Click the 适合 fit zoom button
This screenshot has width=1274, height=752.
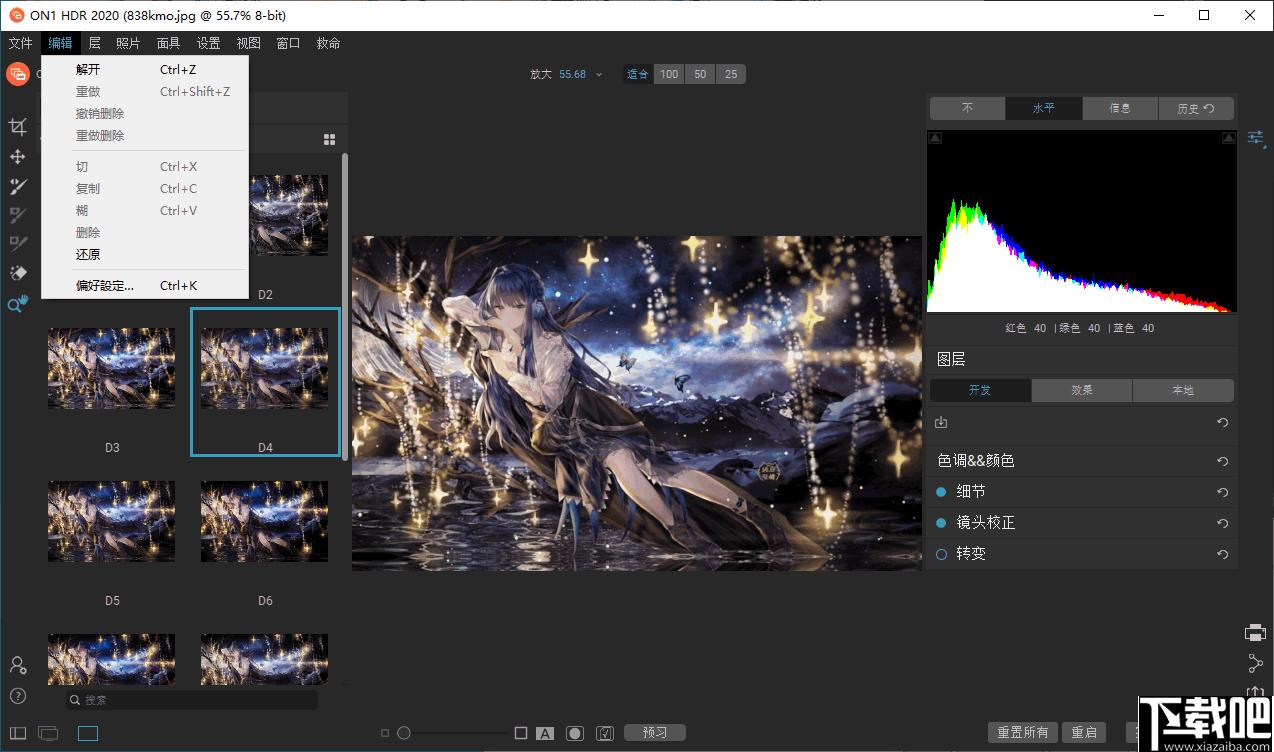pos(638,74)
